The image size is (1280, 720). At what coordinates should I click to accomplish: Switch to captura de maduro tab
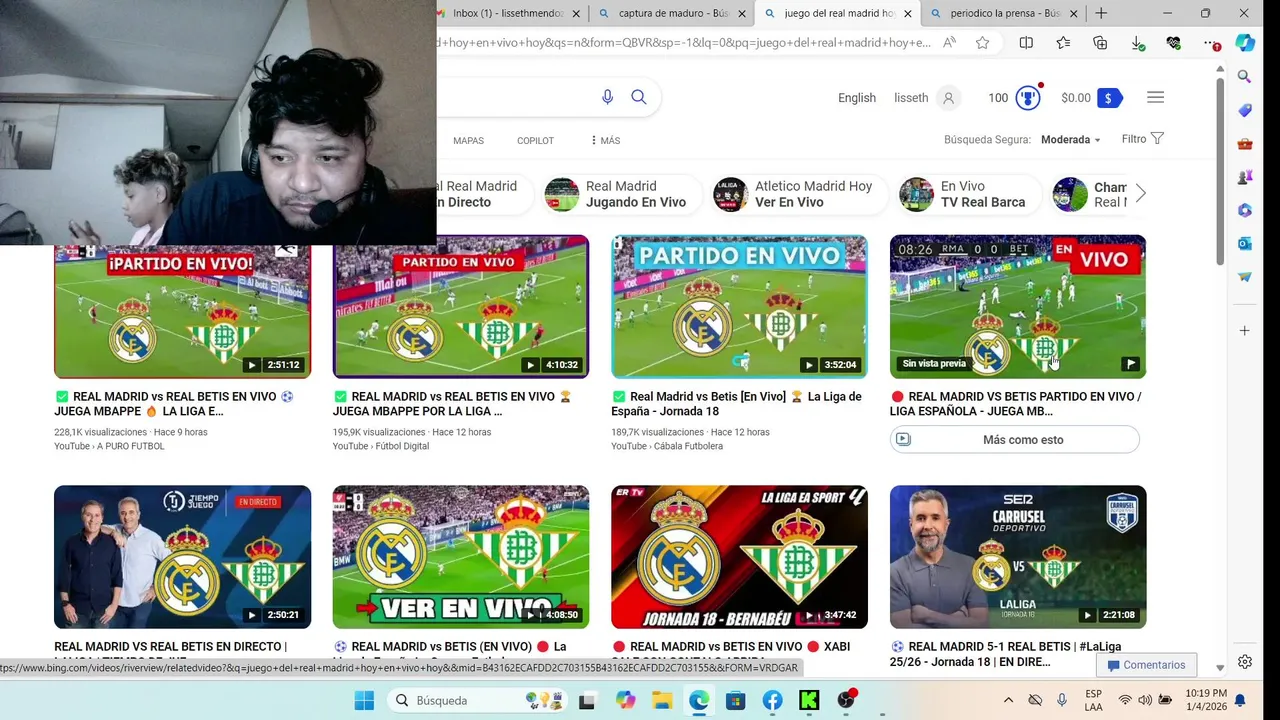tap(671, 13)
